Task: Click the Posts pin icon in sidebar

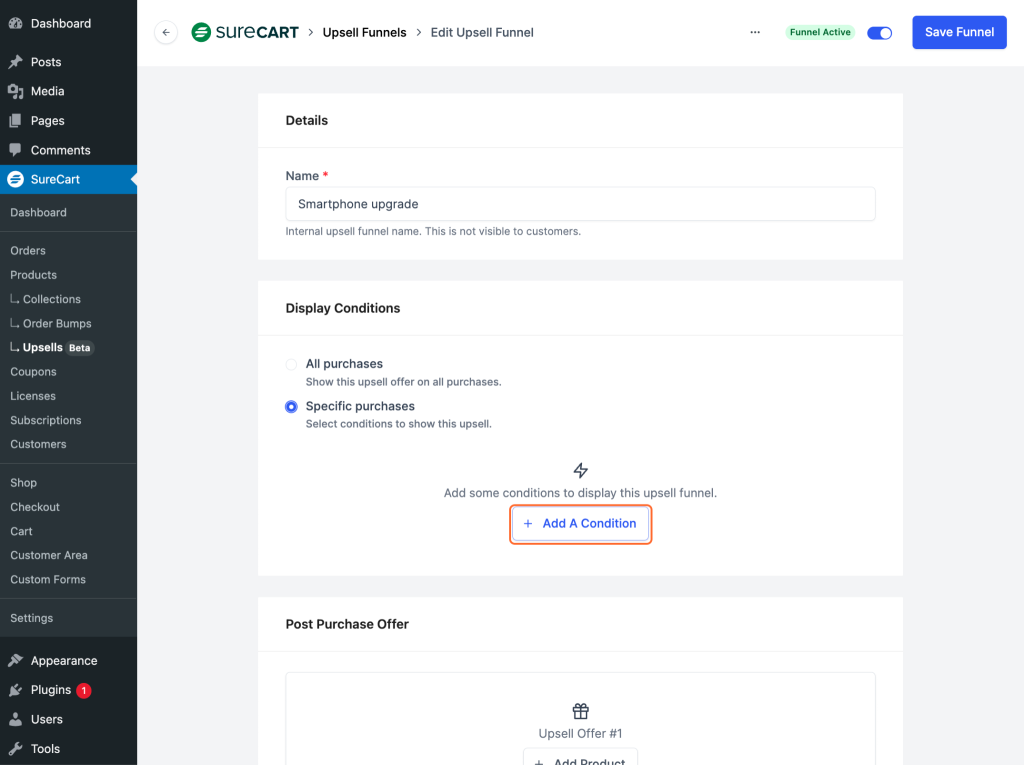Action: click(x=15, y=62)
